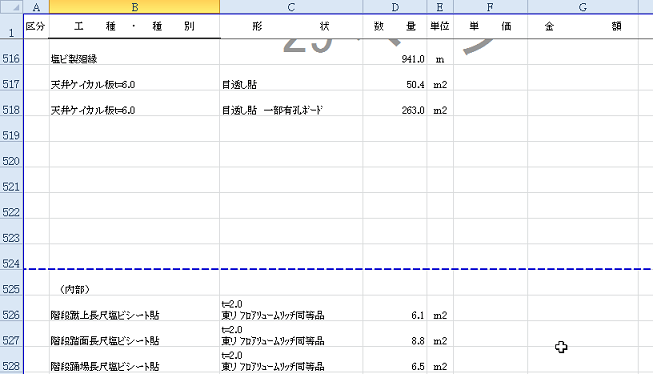Select quantity 8.8 cell
This screenshot has height=374, width=653.
pyautogui.click(x=395, y=334)
